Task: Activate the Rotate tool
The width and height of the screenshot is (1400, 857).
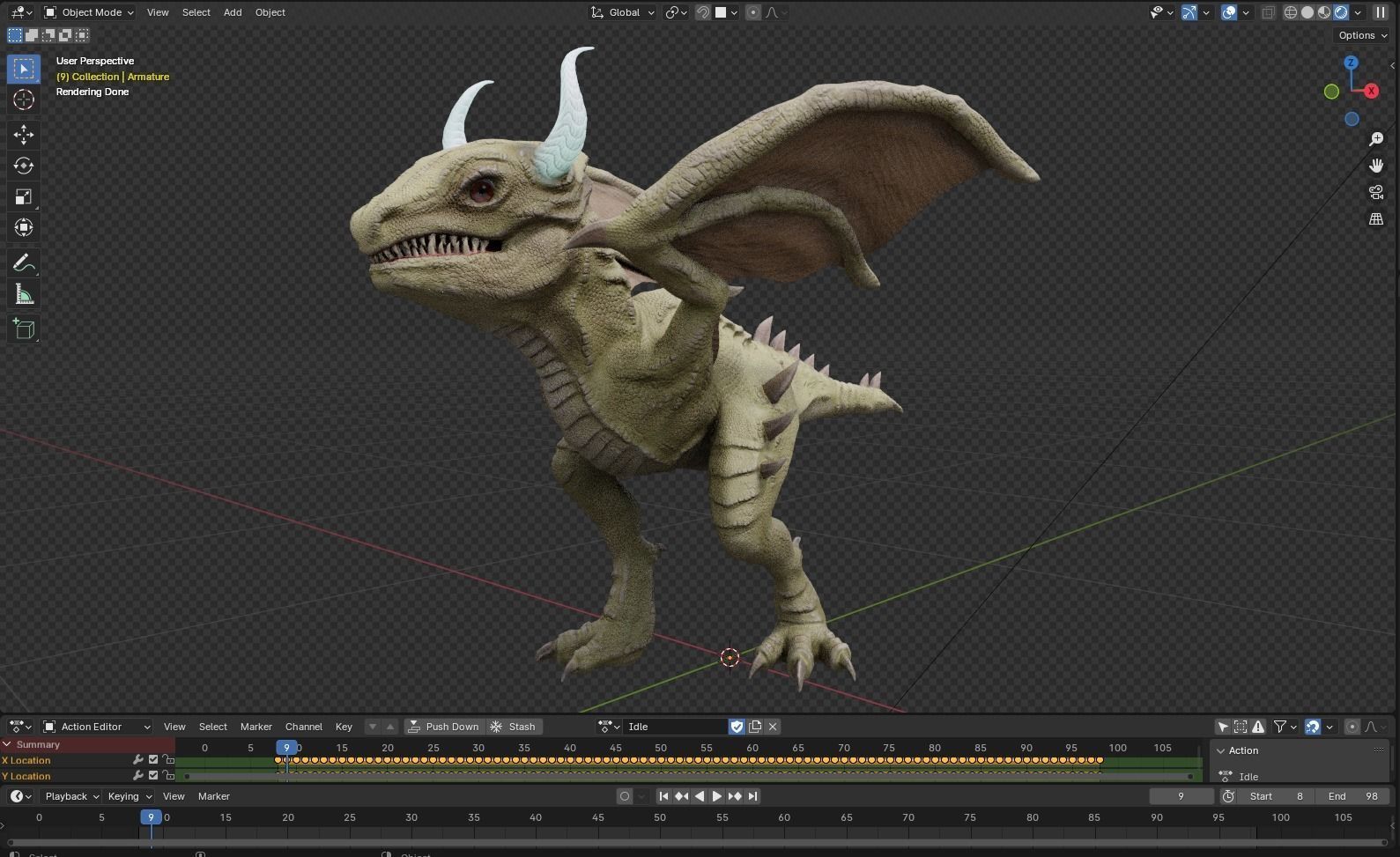Action: coord(24,166)
